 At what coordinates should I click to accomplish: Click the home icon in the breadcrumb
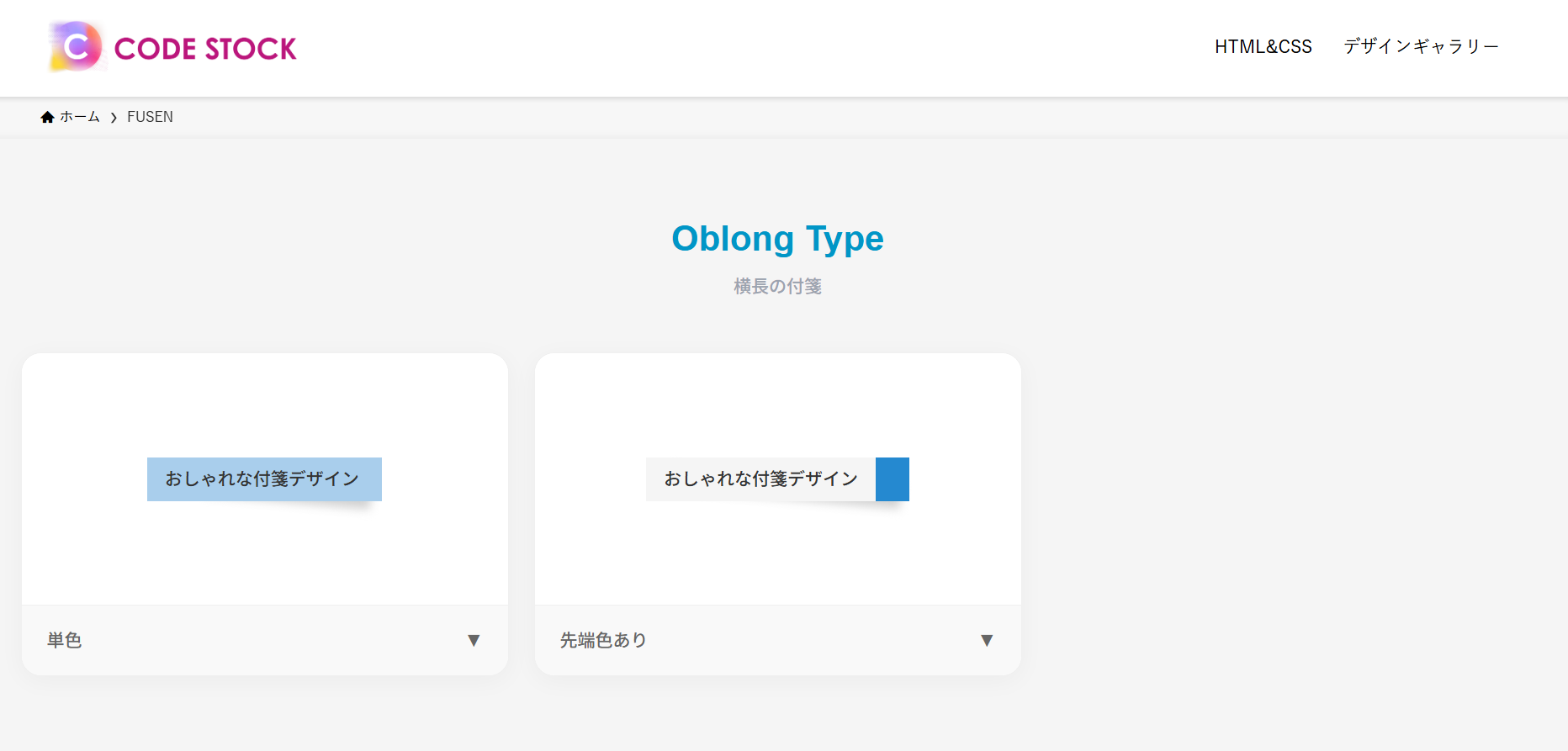point(47,118)
